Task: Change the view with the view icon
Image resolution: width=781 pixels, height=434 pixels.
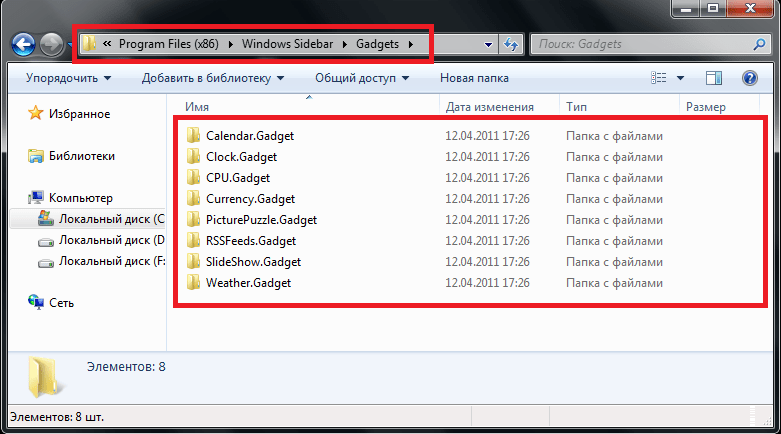Action: pos(658,78)
